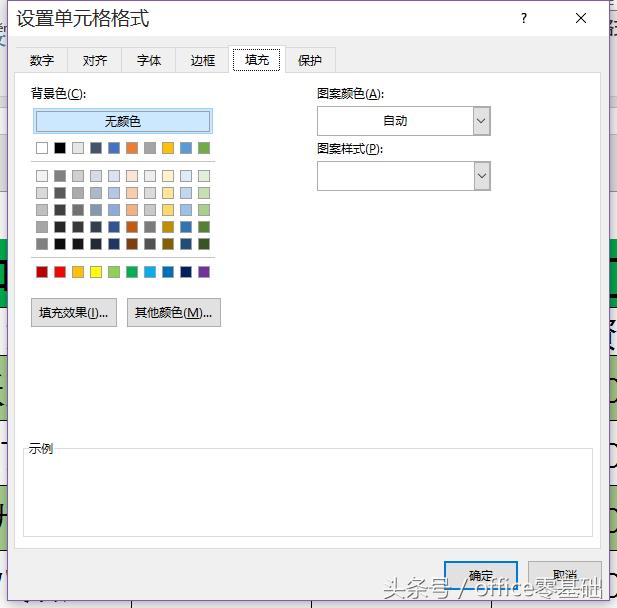The width and height of the screenshot is (617, 608).
Task: Confirm with the 确定 button
Action: click(x=480, y=576)
